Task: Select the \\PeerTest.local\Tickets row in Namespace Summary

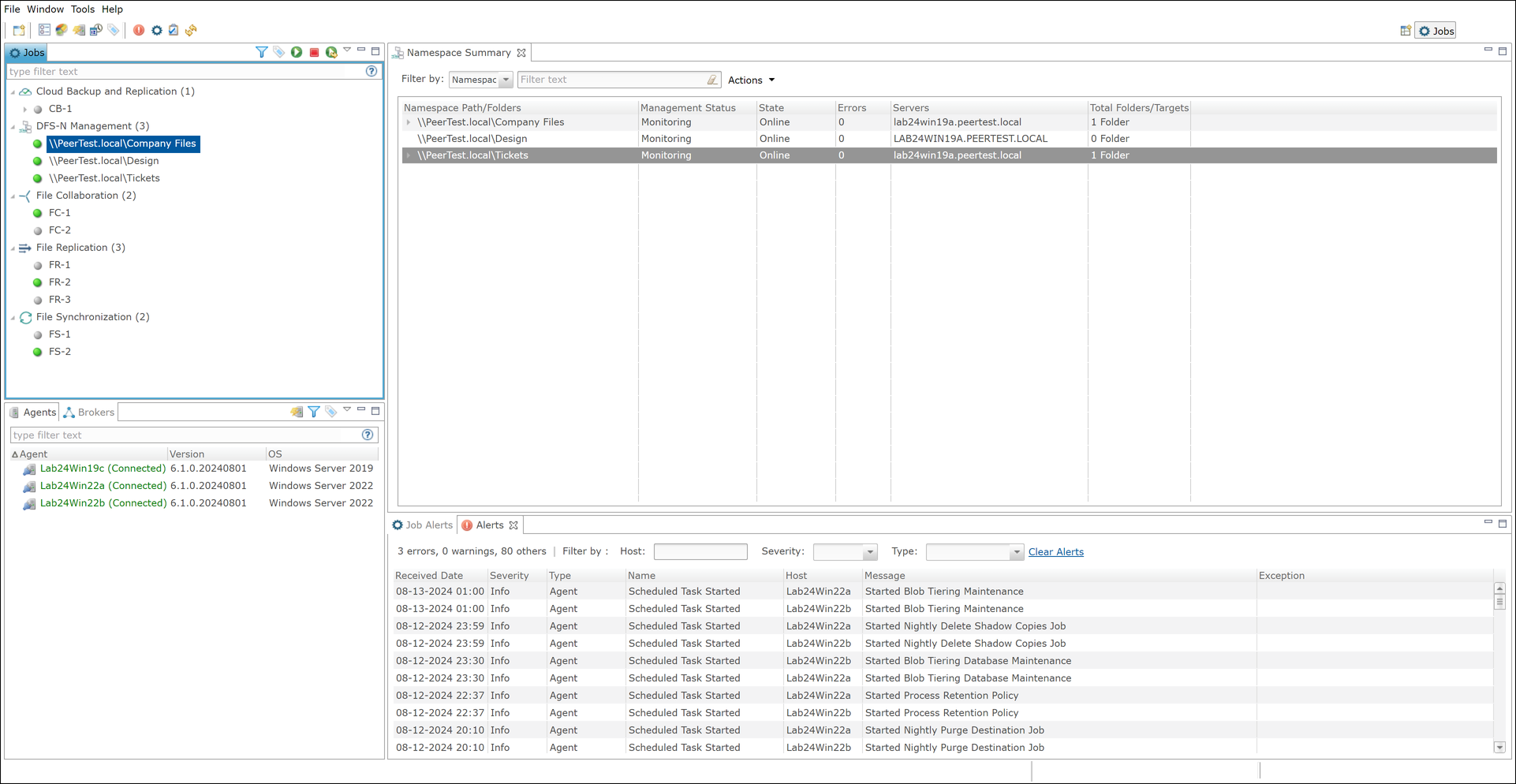Action: click(949, 155)
